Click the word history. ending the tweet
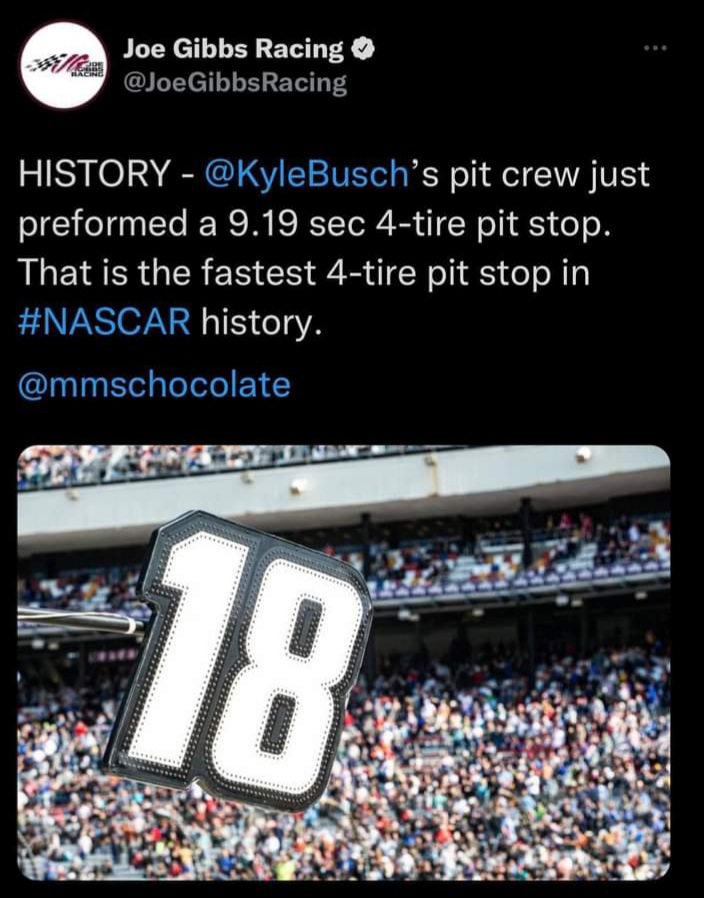Image resolution: width=704 pixels, height=898 pixels. (260, 323)
